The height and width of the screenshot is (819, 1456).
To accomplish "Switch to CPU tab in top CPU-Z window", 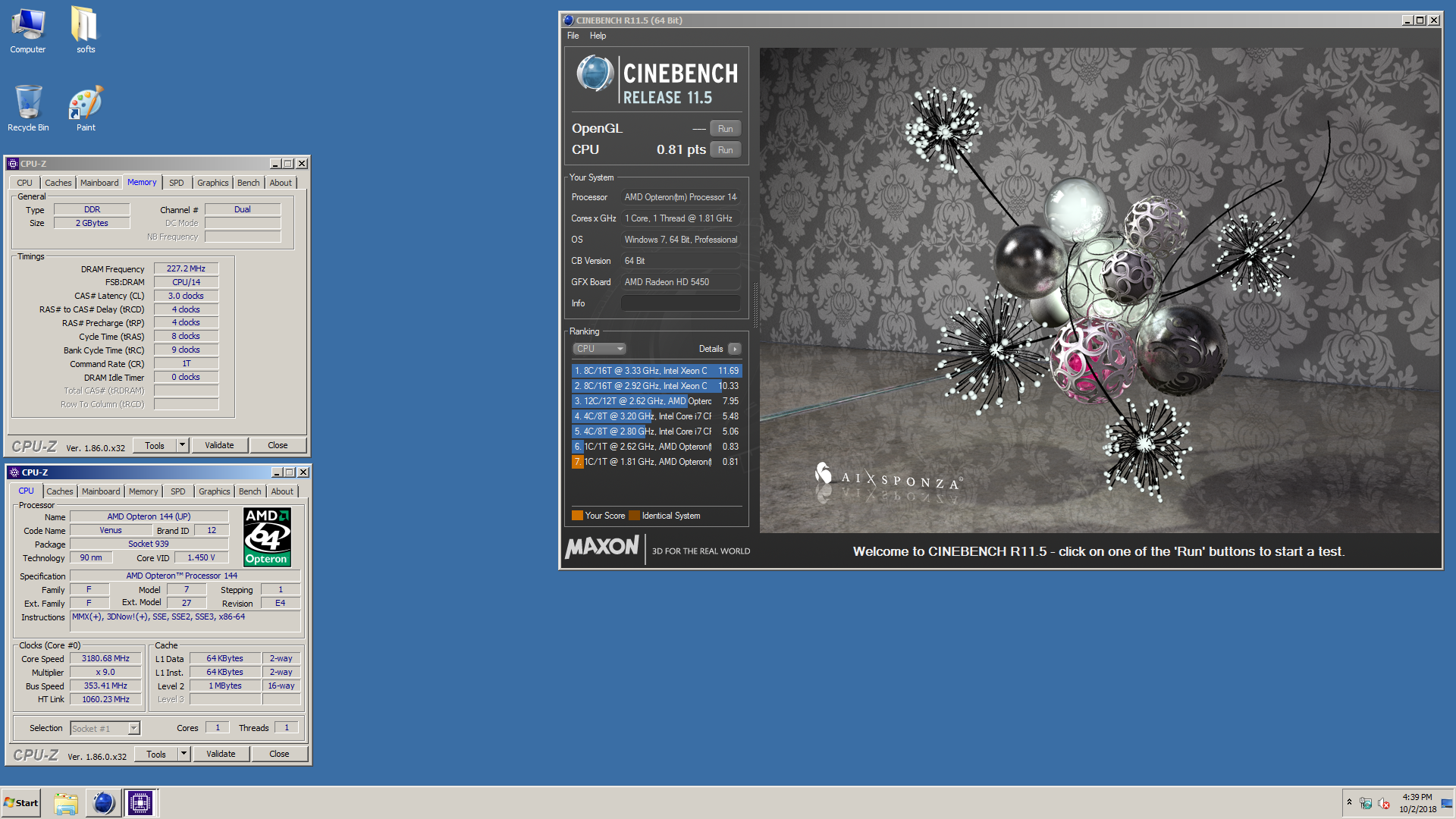I will (24, 183).
